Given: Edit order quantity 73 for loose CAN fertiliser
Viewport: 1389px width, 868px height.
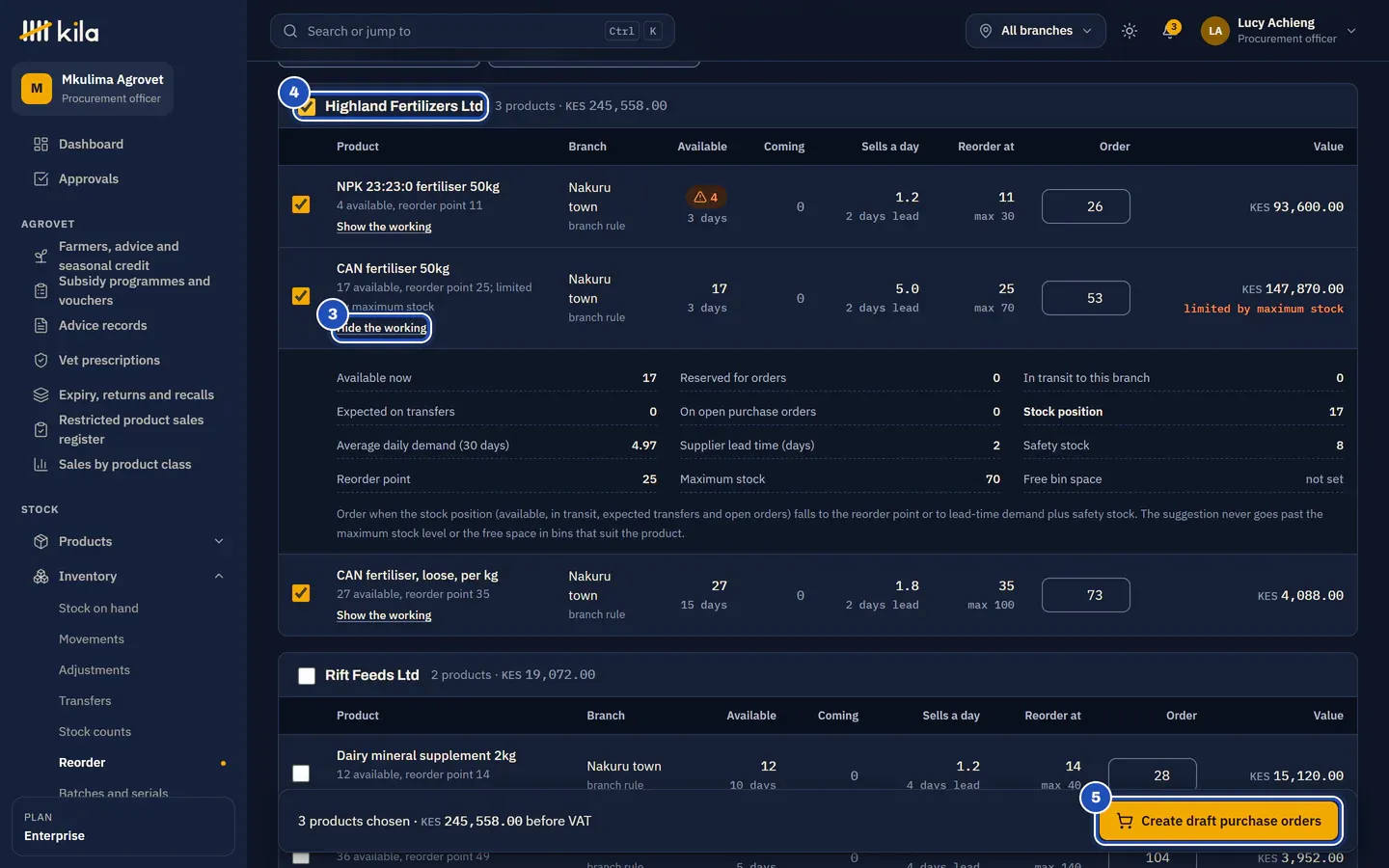Looking at the screenshot, I should [1085, 595].
